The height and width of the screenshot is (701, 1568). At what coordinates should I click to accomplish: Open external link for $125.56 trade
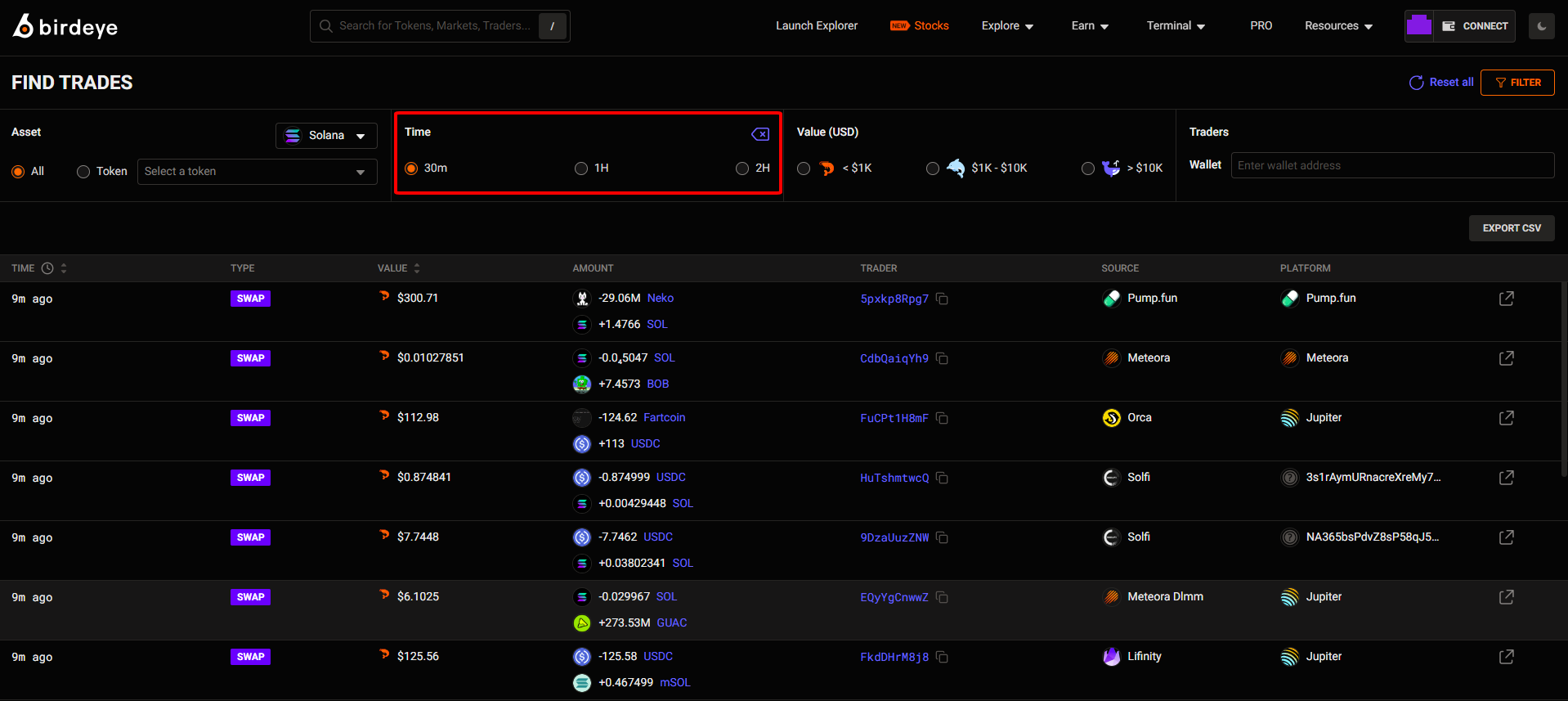1506,657
